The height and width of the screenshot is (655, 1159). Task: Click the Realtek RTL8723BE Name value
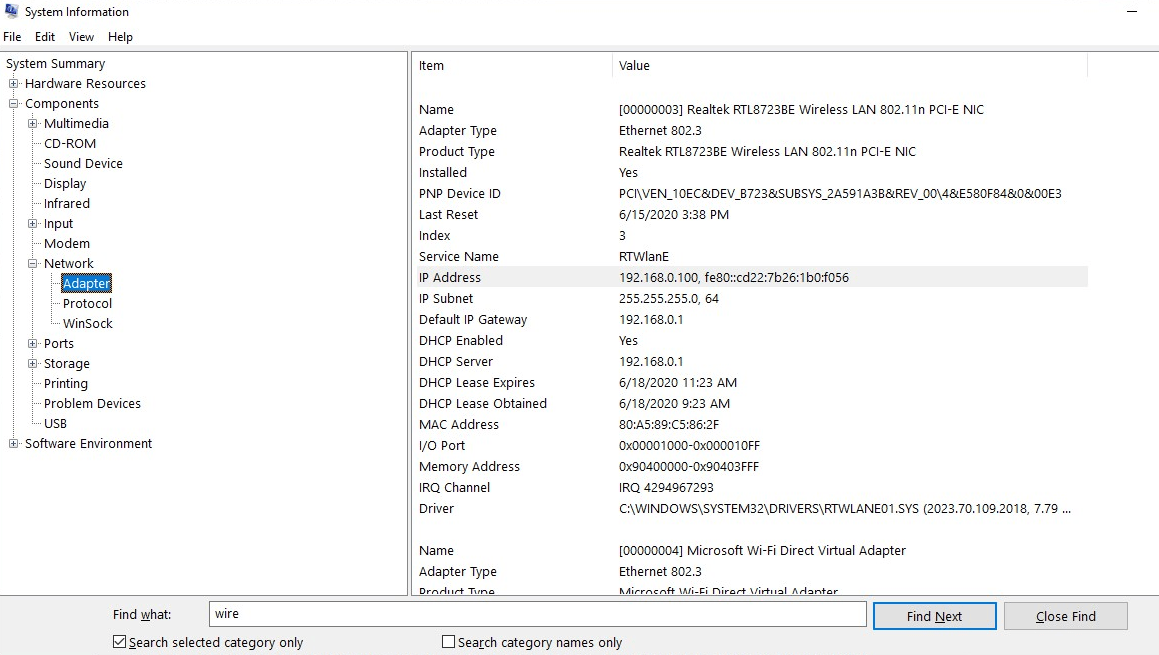[801, 109]
